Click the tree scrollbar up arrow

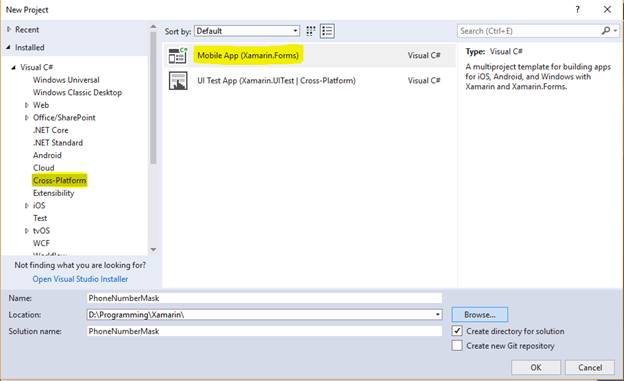[x=153, y=27]
